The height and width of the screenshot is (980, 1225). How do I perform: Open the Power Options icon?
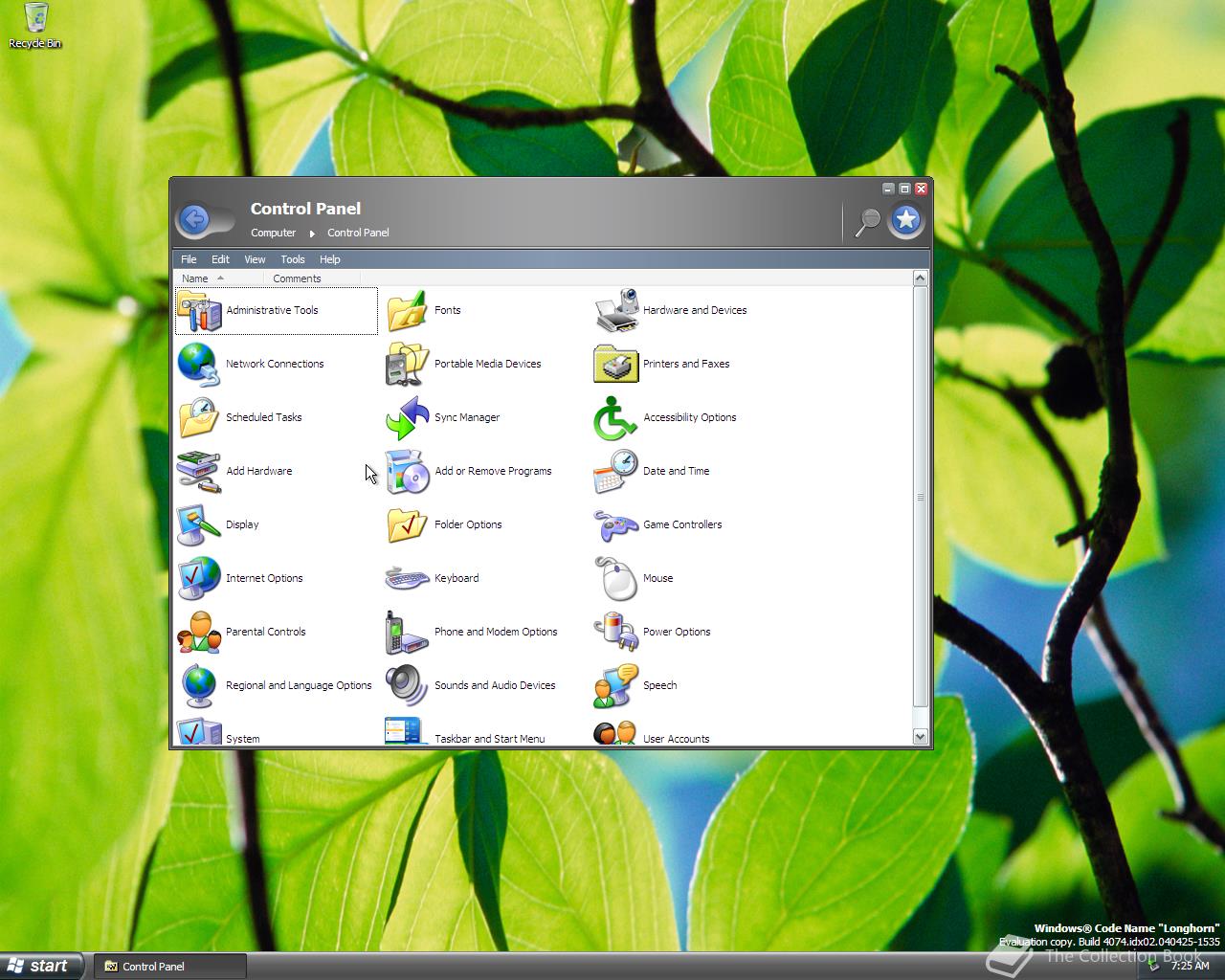pyautogui.click(x=616, y=633)
